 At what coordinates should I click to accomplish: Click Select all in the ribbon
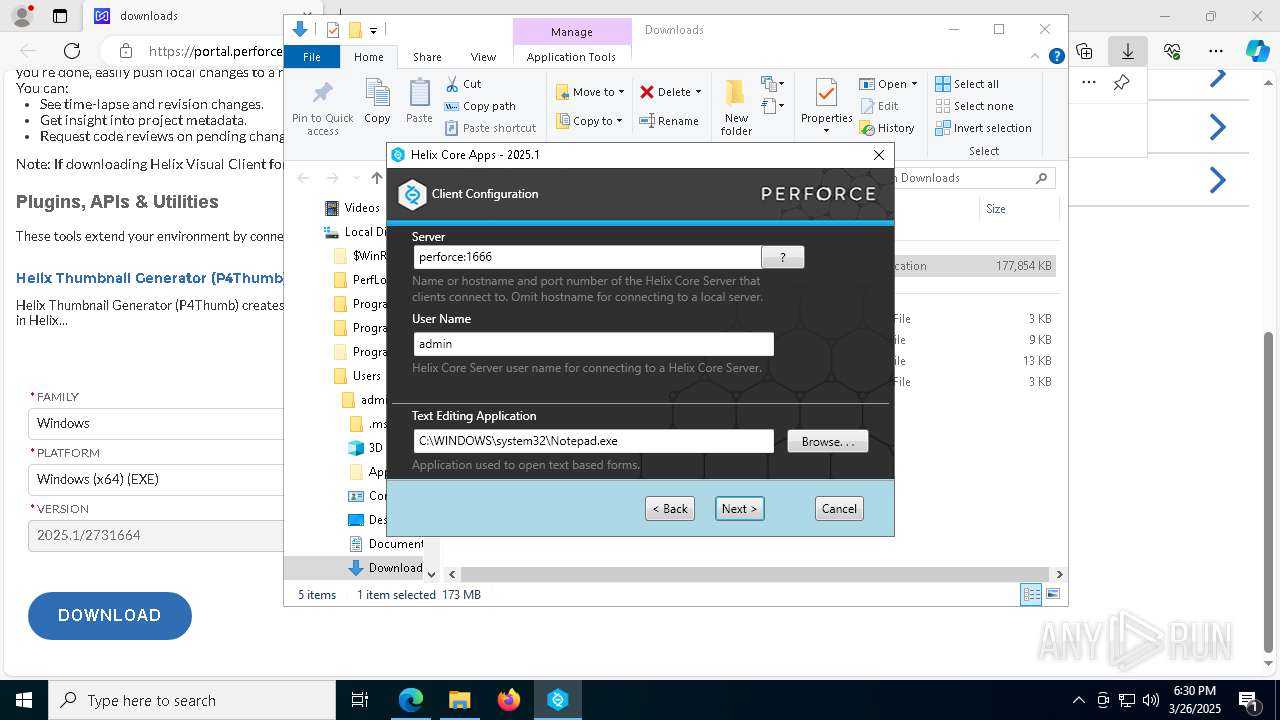967,84
